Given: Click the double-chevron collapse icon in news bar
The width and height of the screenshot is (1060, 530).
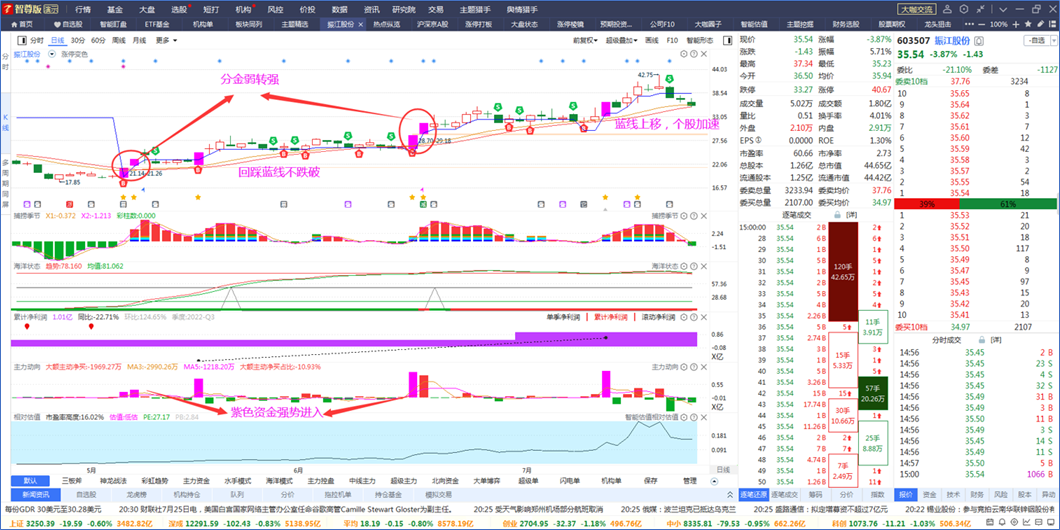Looking at the screenshot, I should [730, 495].
